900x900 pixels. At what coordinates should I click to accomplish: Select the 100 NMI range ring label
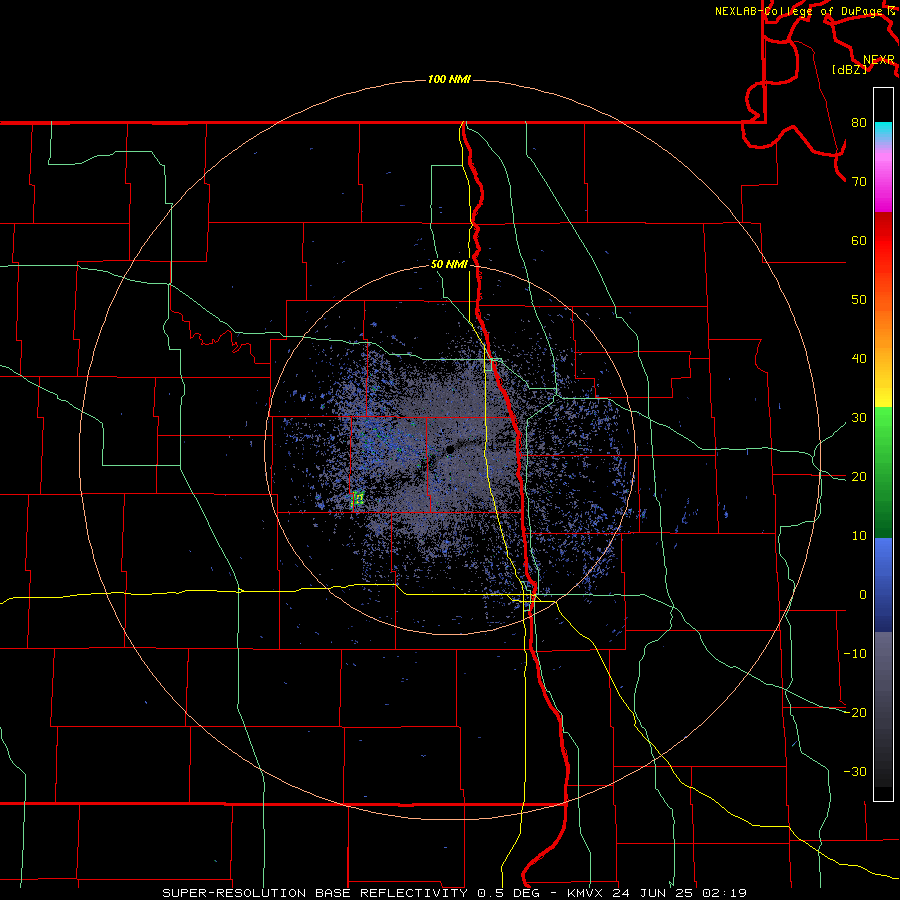pyautogui.click(x=449, y=79)
